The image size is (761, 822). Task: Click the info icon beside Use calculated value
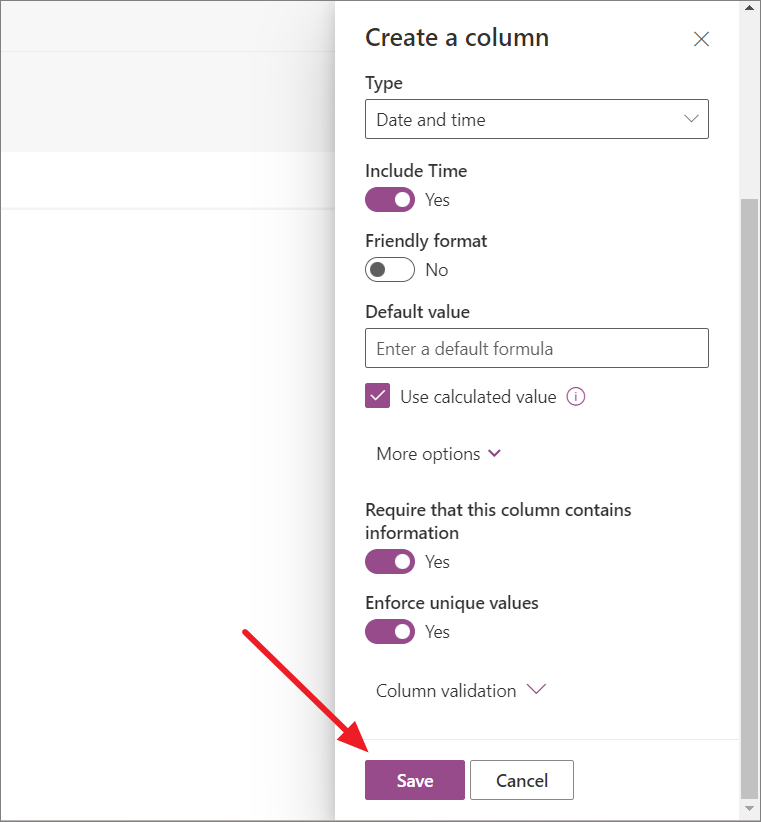[576, 396]
